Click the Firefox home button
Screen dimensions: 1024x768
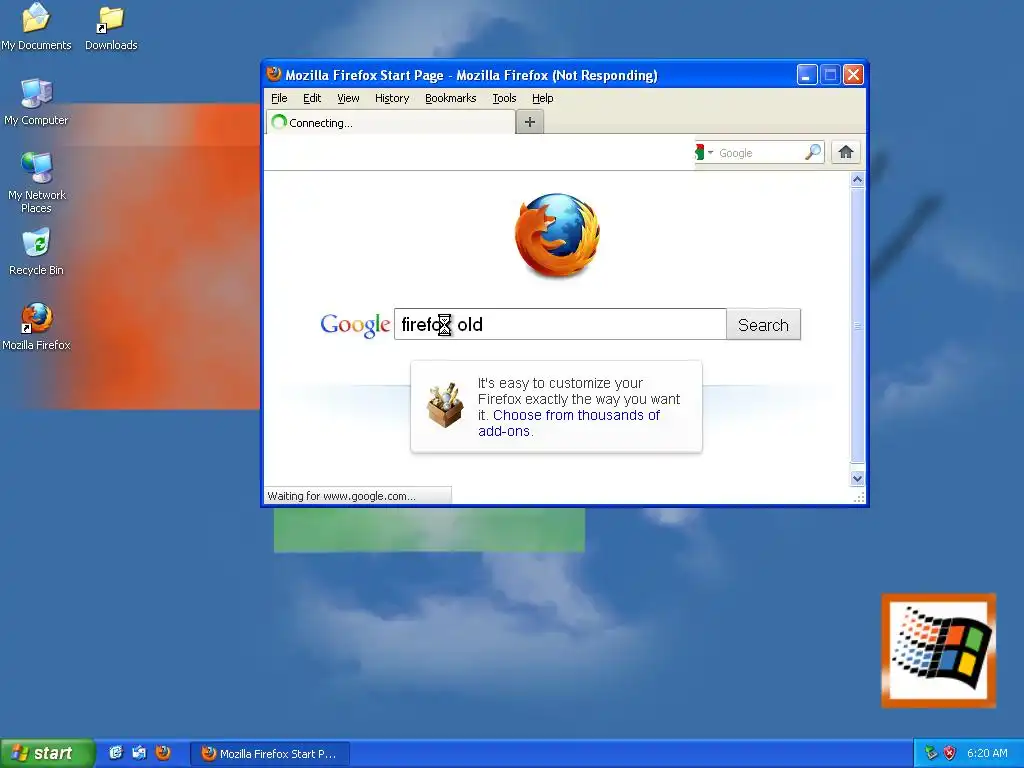(x=846, y=152)
